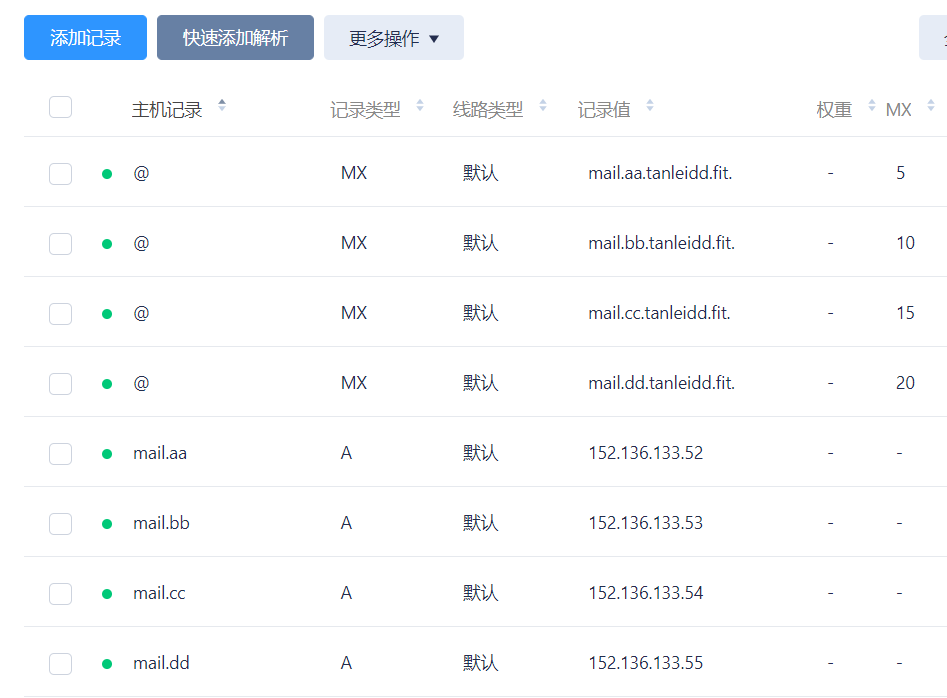Viewport: 947px width, 698px height.
Task: Click green status dot of mail.dd row
Action: coord(107,664)
